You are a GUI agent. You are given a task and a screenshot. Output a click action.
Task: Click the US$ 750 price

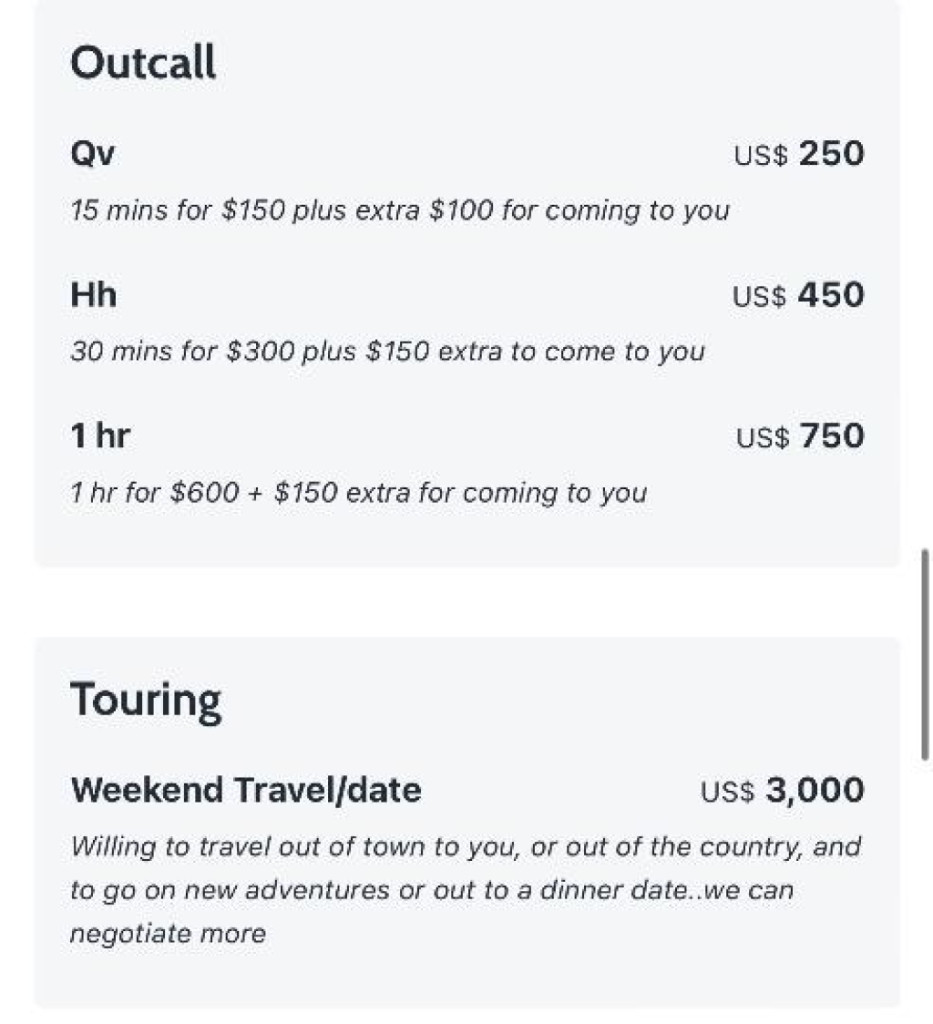tap(800, 437)
